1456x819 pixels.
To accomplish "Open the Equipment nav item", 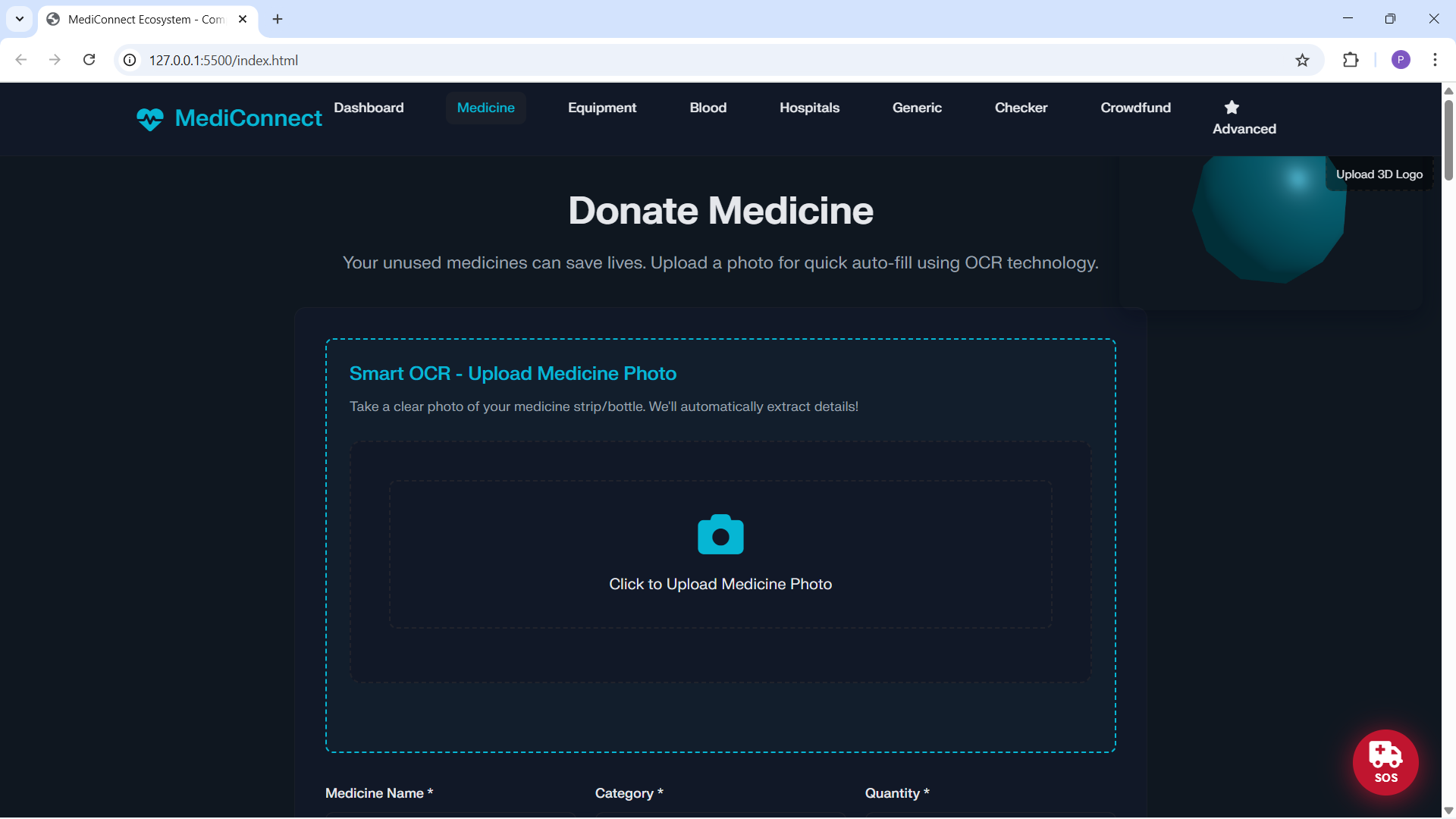I will click(x=602, y=108).
